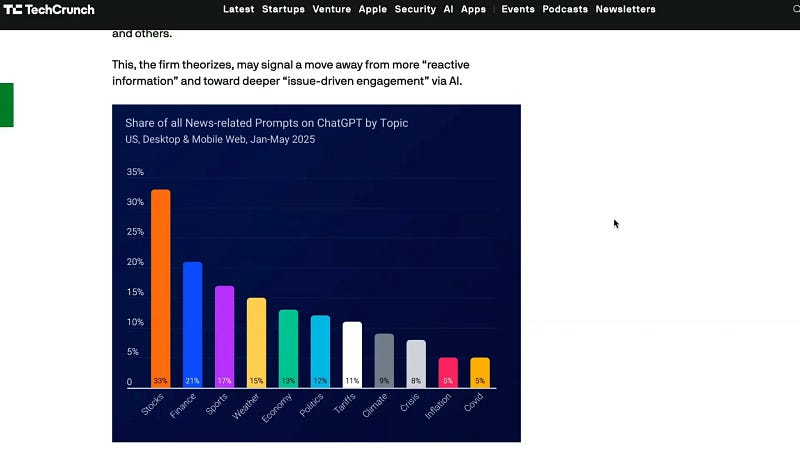Select AI in the top navigation

[x=448, y=9]
